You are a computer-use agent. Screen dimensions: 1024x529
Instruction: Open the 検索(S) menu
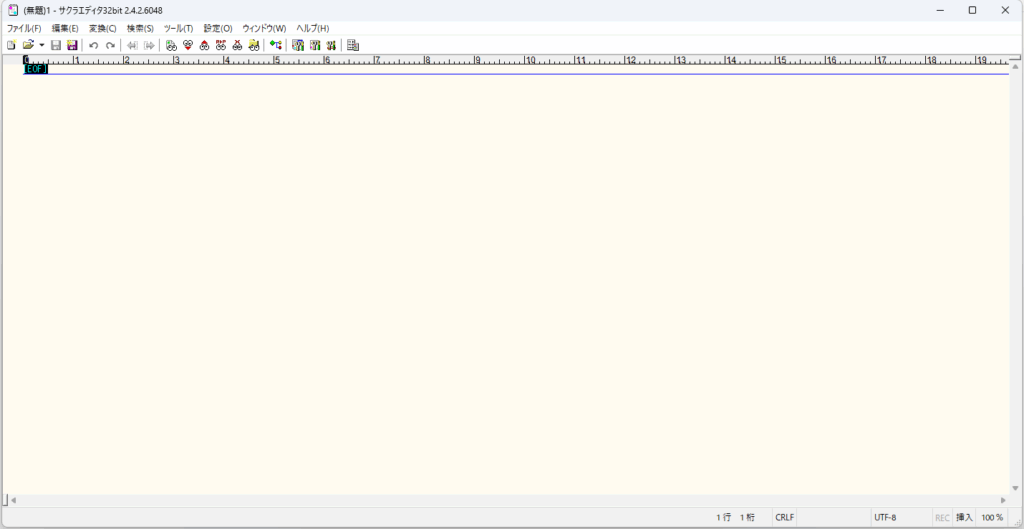pyautogui.click(x=140, y=28)
